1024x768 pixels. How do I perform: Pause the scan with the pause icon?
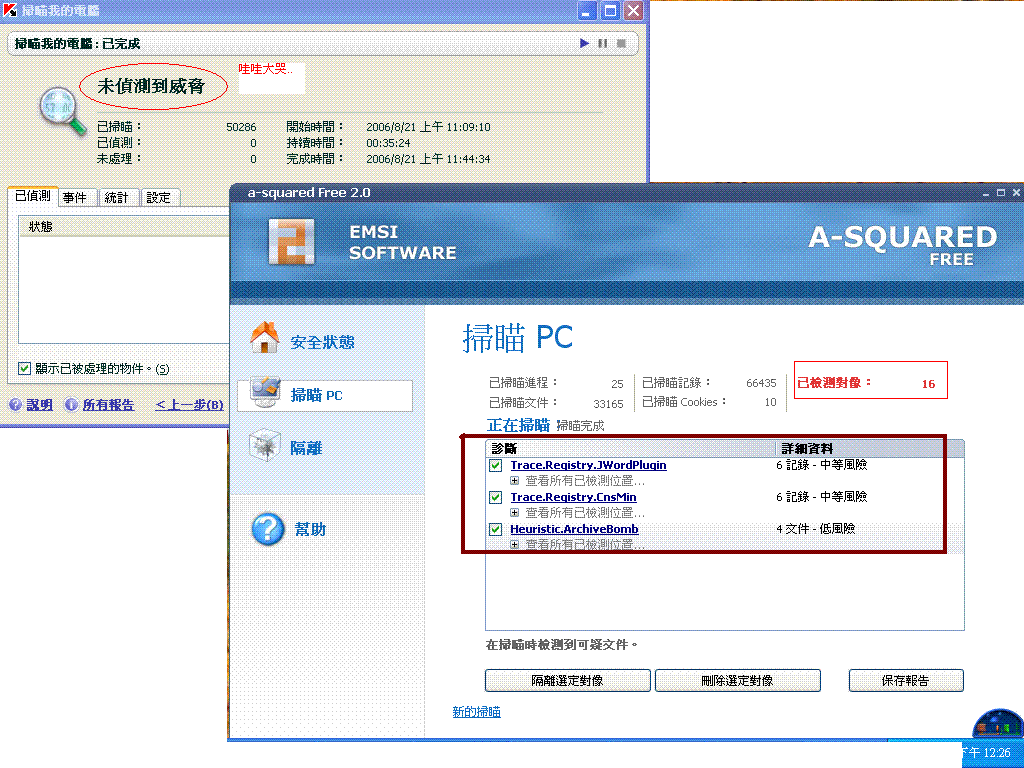pyautogui.click(x=603, y=43)
